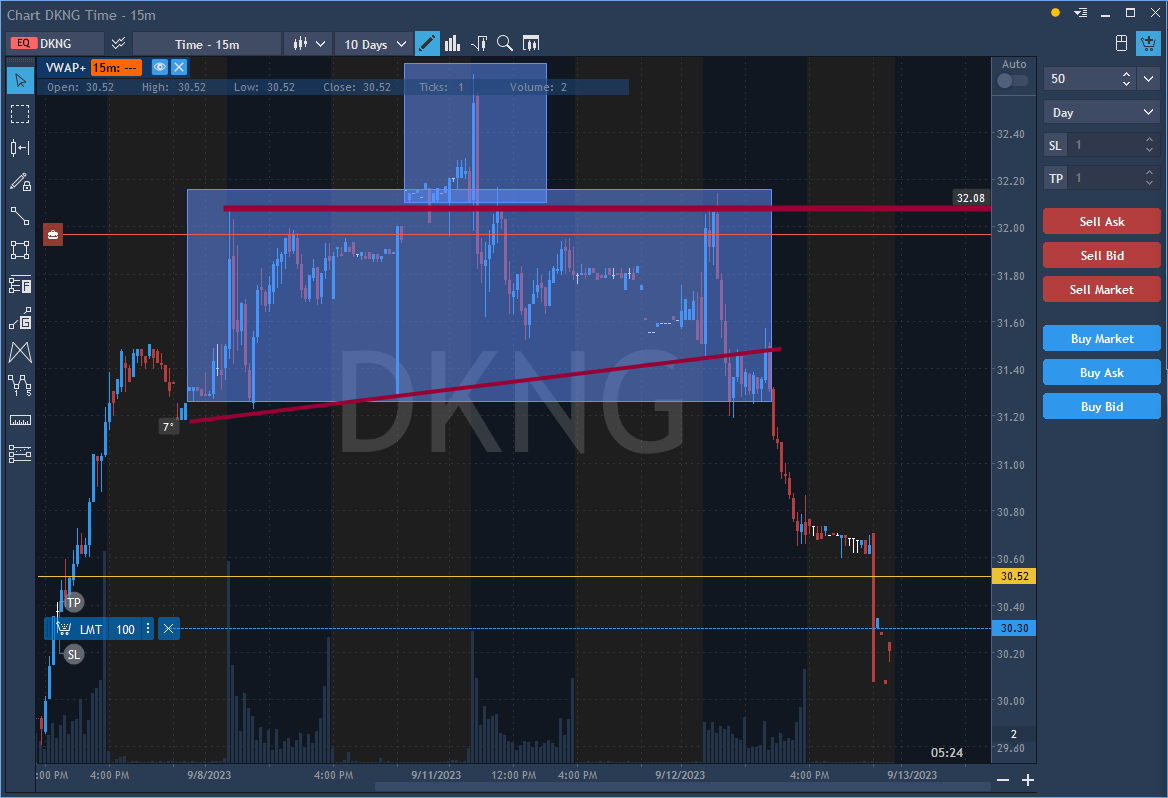This screenshot has height=798, width=1168.
Task: Click the SL marker on chart
Action: pos(74,654)
